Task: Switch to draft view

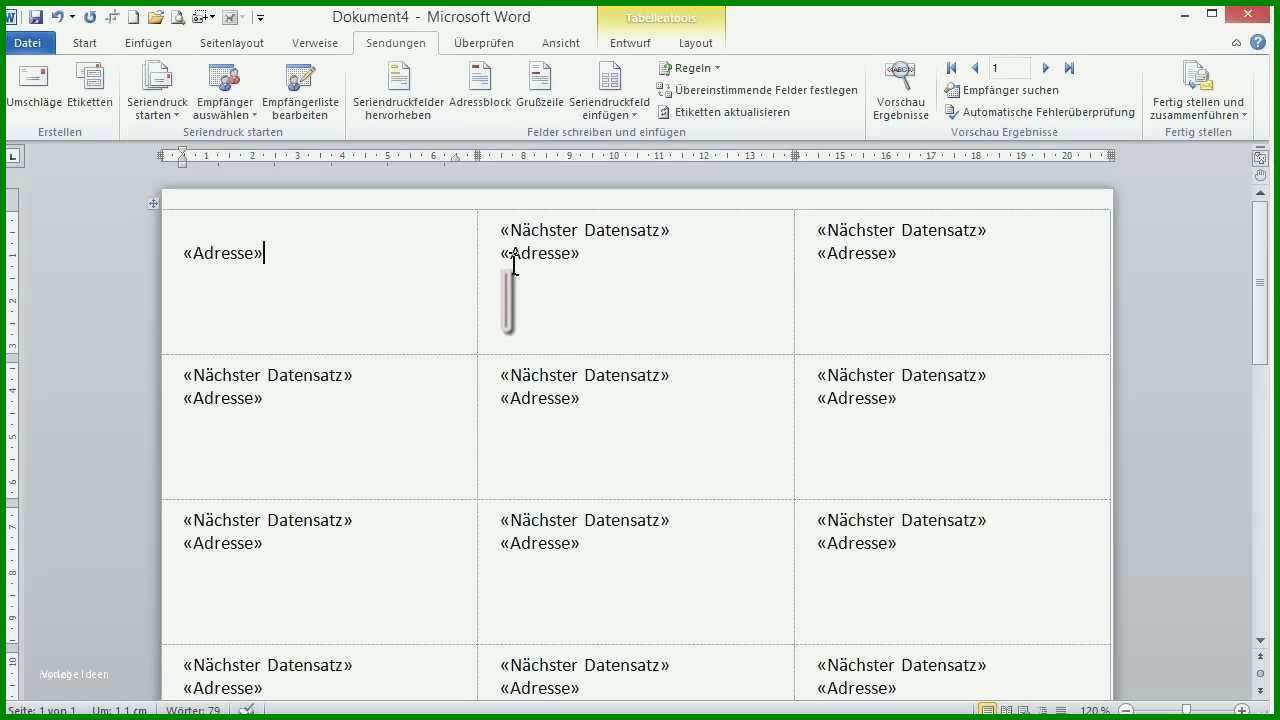Action: click(x=1061, y=710)
